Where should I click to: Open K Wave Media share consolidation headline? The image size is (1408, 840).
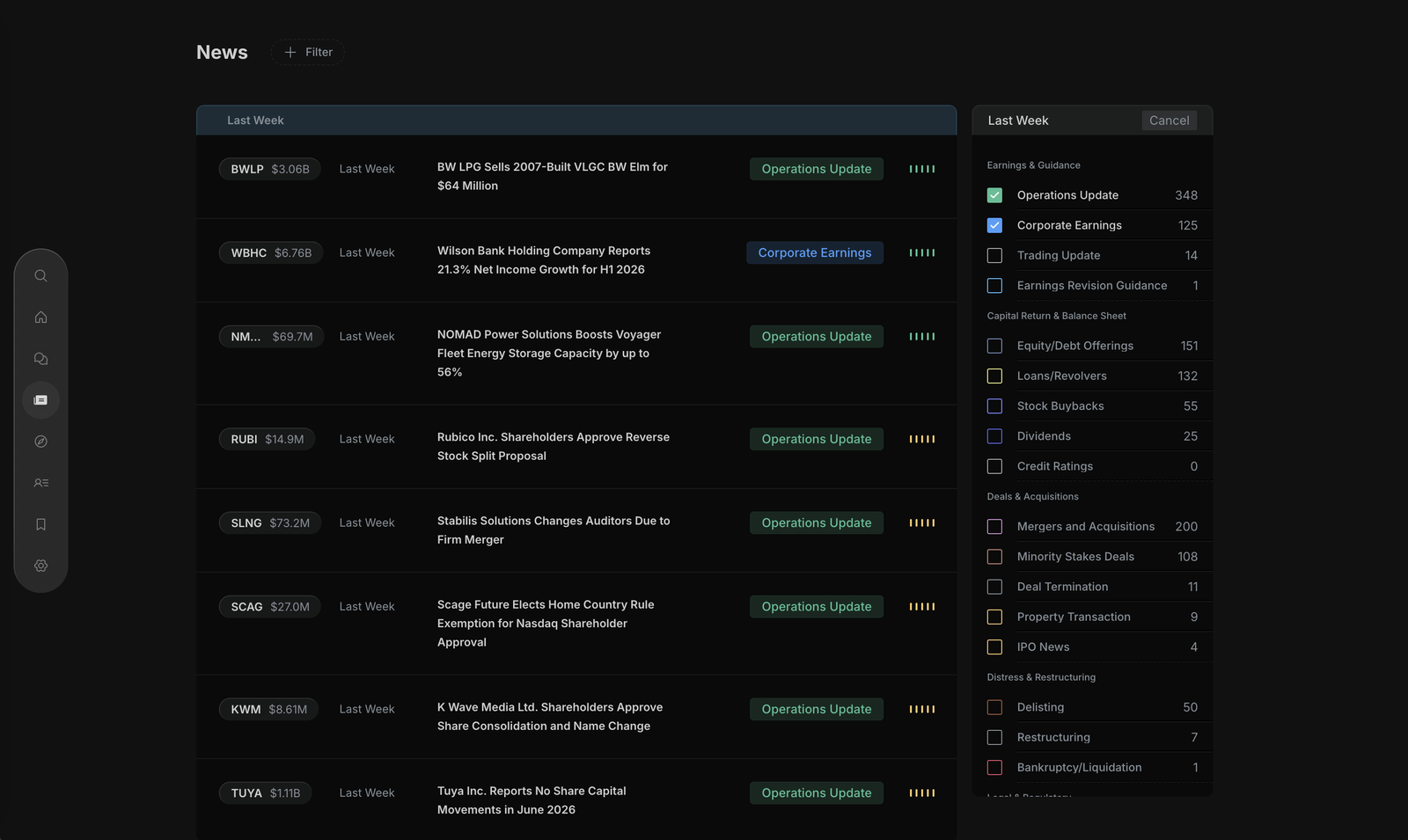point(550,717)
